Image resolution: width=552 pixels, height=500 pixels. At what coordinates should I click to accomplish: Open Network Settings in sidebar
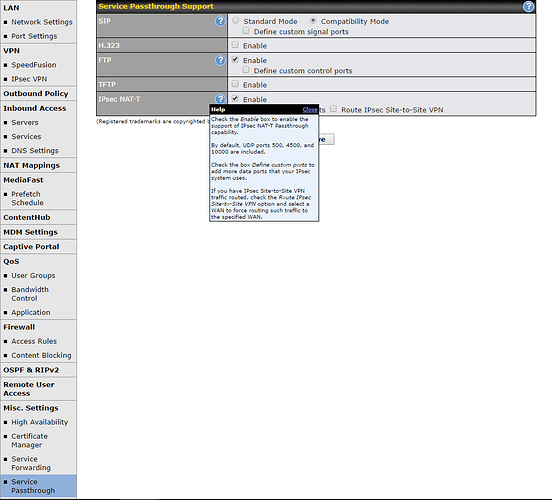pyautogui.click(x=42, y=22)
